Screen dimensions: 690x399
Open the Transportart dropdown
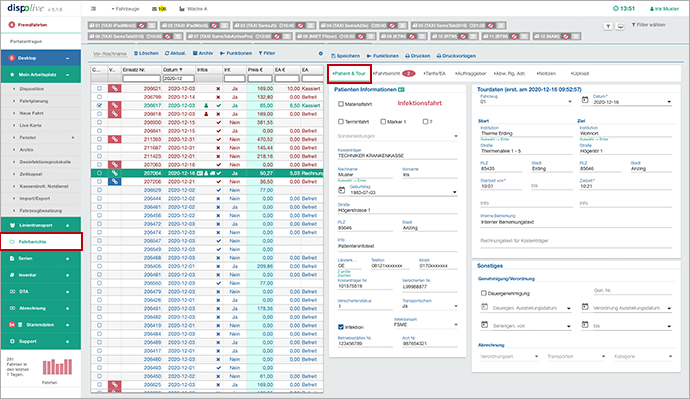coord(576,356)
